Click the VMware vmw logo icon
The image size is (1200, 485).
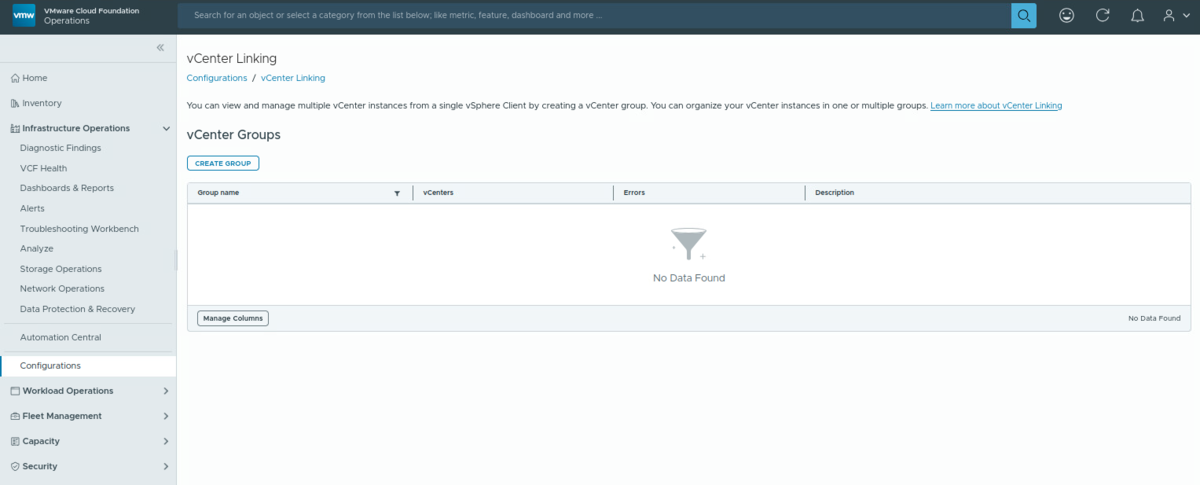(24, 15)
